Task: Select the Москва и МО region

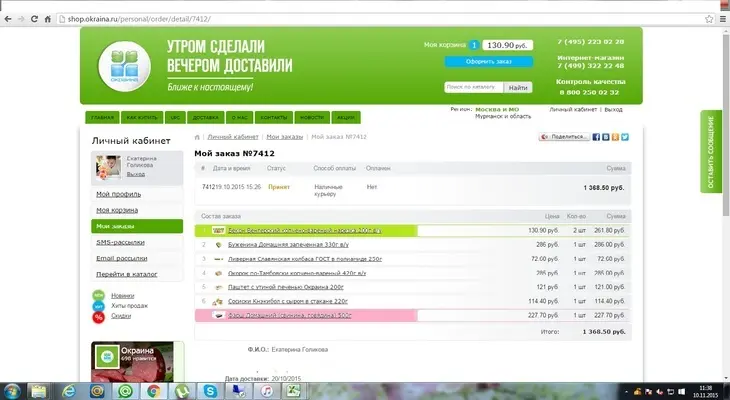Action: pos(497,109)
